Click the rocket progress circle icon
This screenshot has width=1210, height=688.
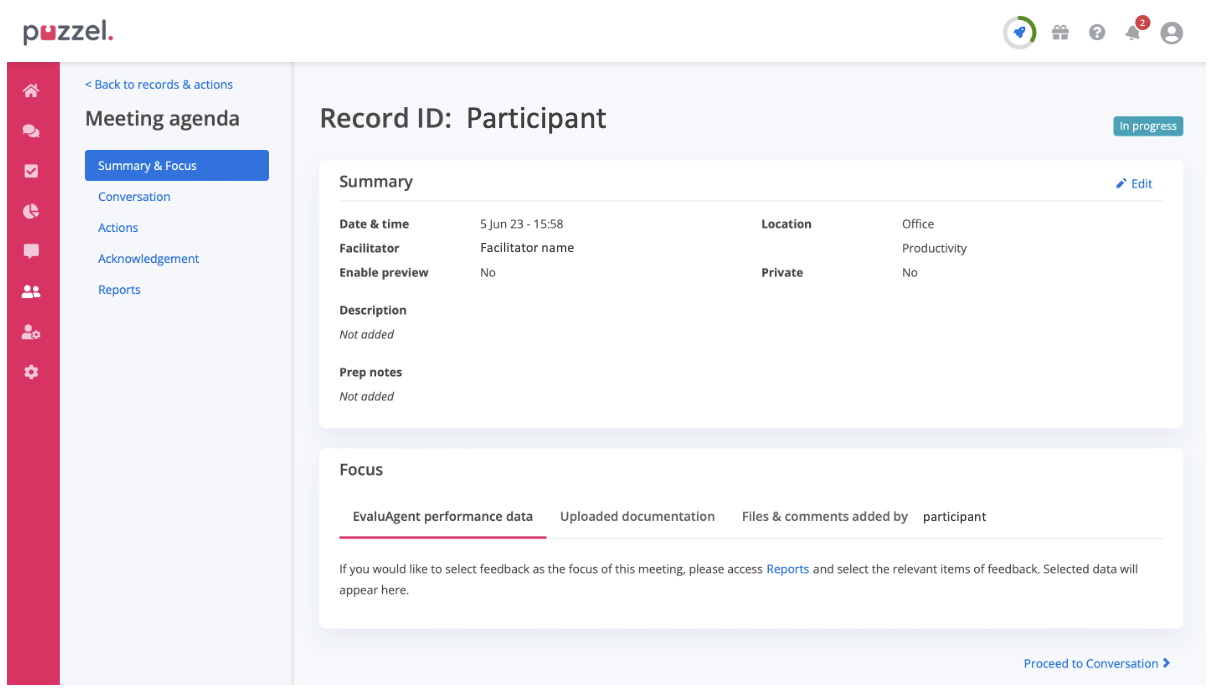tap(1019, 33)
